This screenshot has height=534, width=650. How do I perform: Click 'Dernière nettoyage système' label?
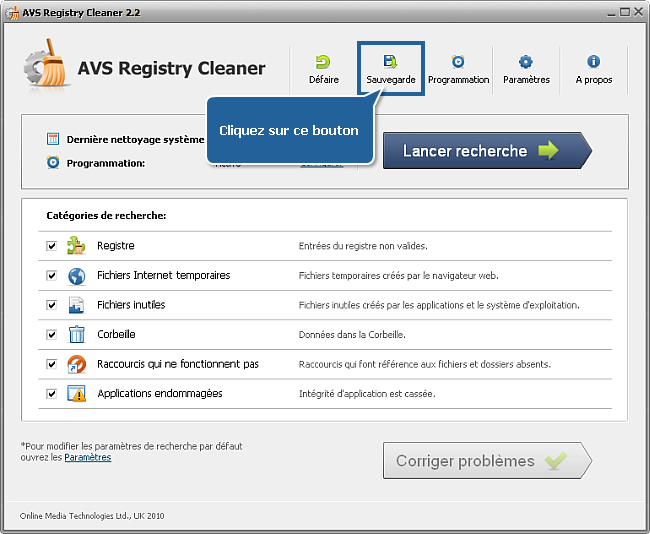click(x=136, y=140)
